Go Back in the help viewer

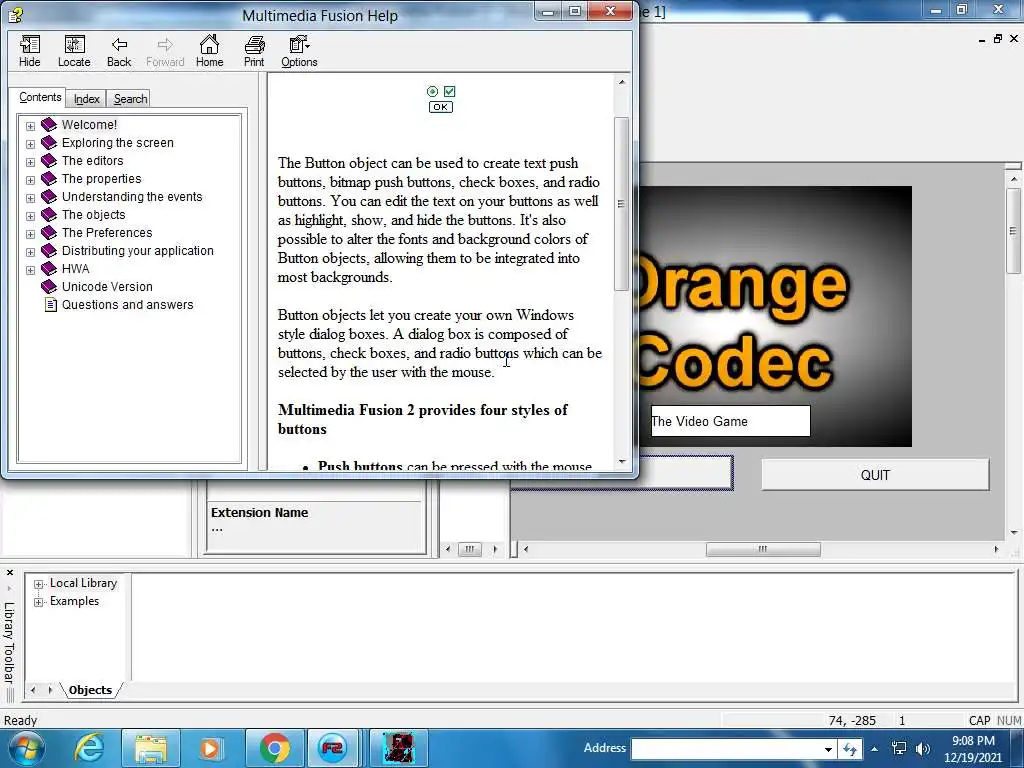point(119,51)
